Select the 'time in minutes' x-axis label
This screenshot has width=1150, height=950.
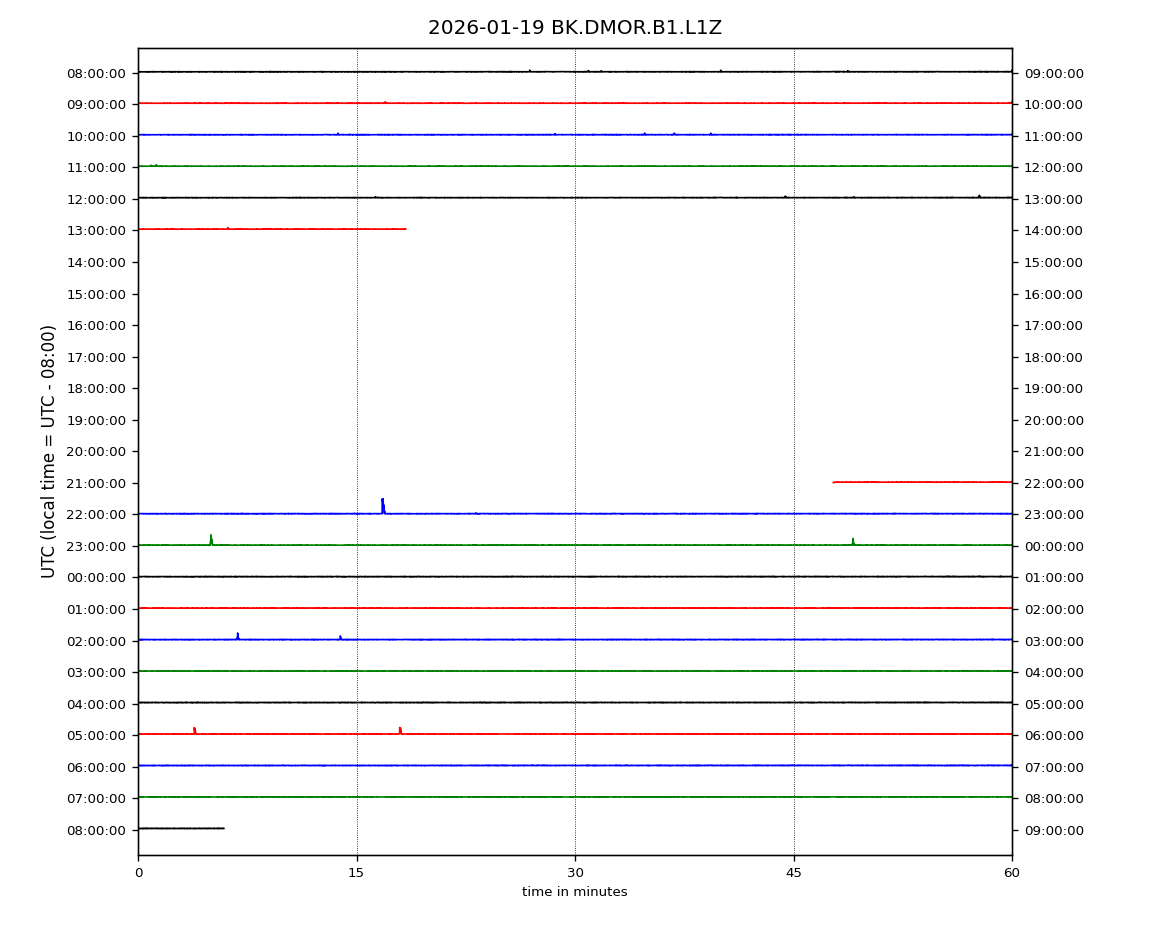coord(574,892)
